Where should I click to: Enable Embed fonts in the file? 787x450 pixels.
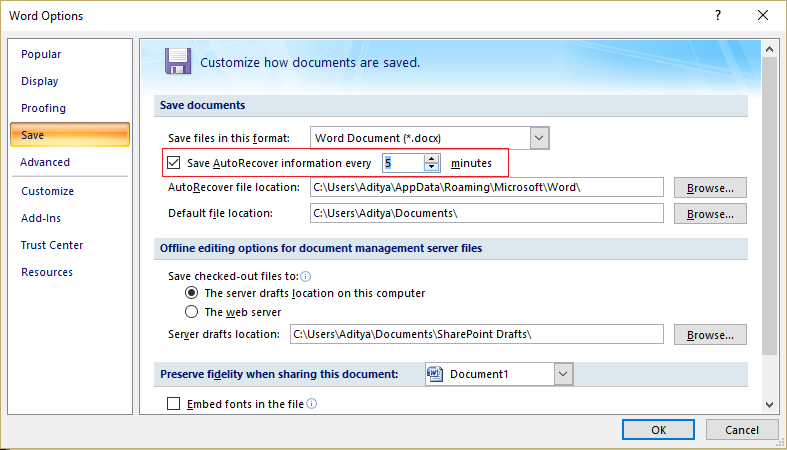174,404
